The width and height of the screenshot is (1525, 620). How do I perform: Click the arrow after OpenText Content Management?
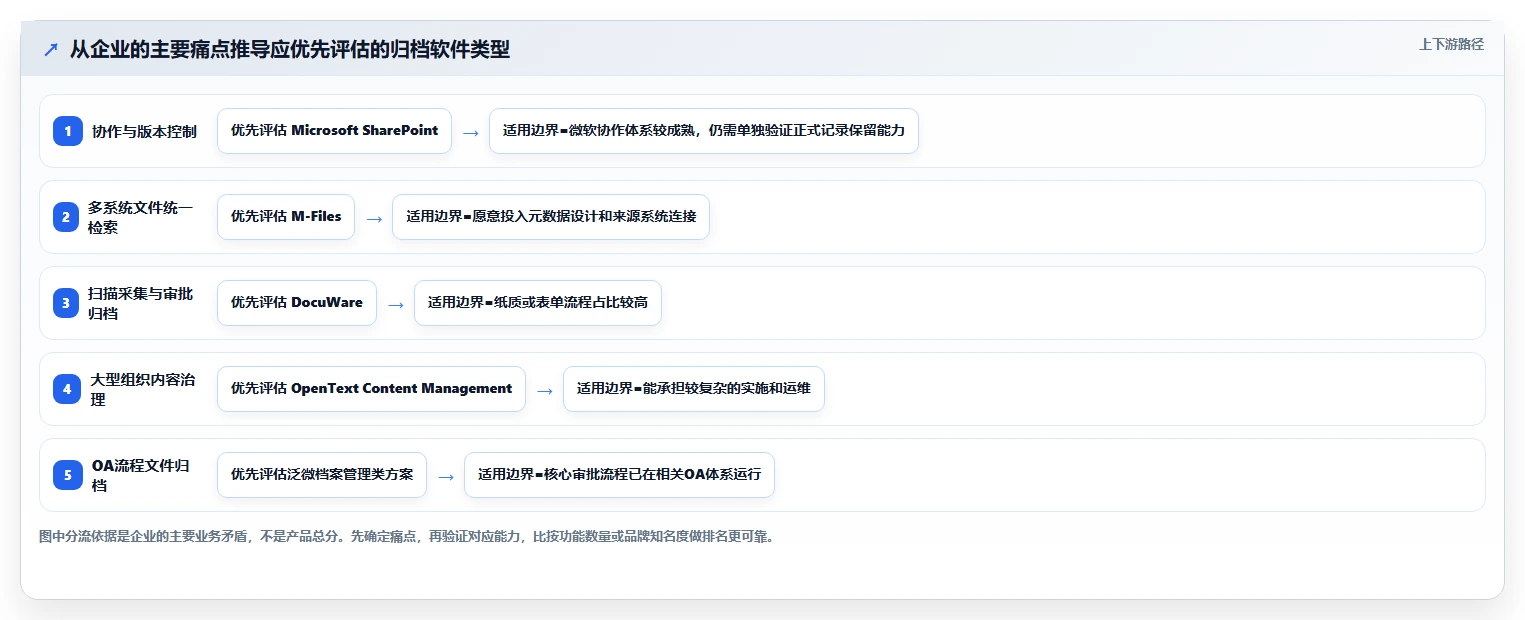[545, 390]
